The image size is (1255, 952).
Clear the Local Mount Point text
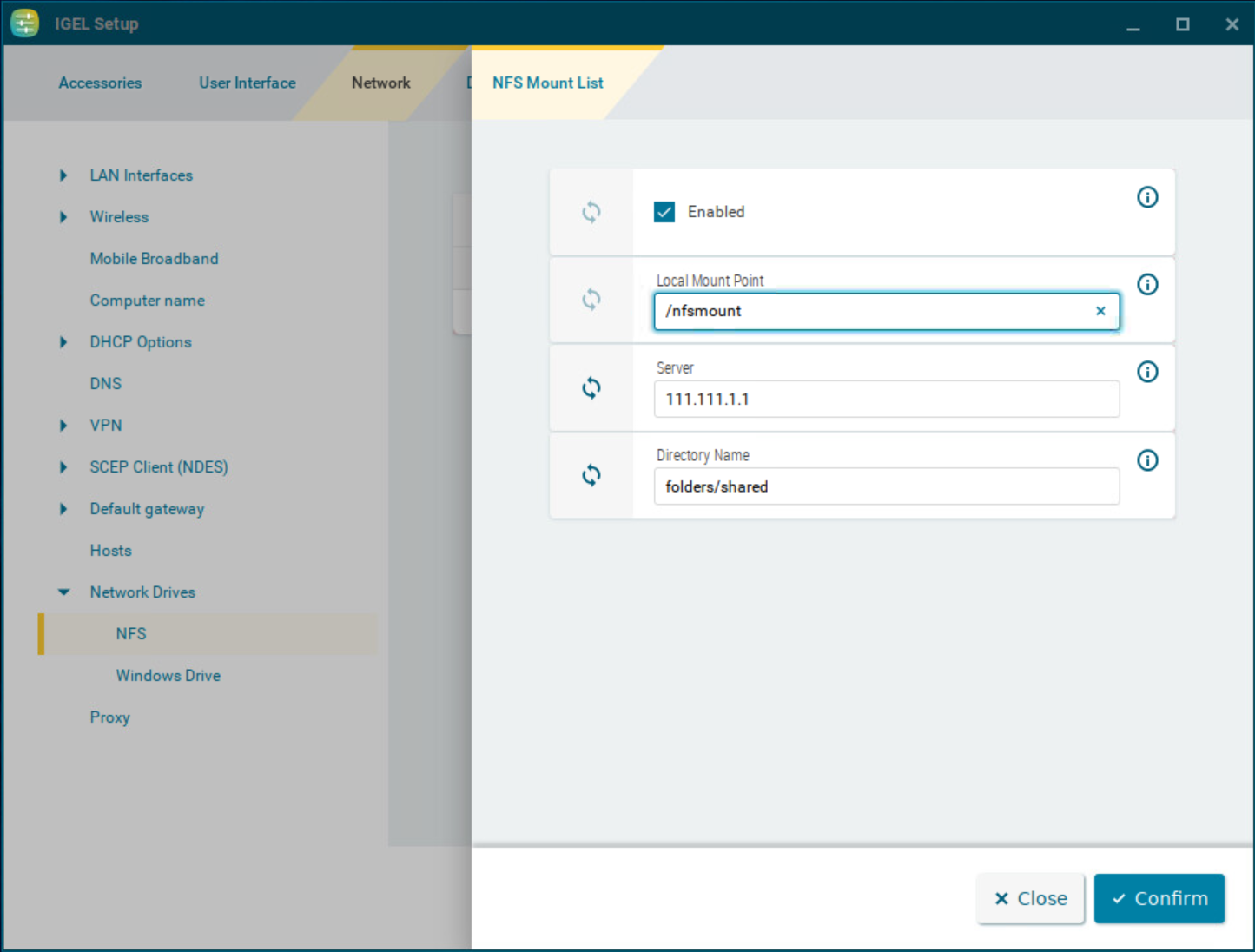pyautogui.click(x=1100, y=311)
